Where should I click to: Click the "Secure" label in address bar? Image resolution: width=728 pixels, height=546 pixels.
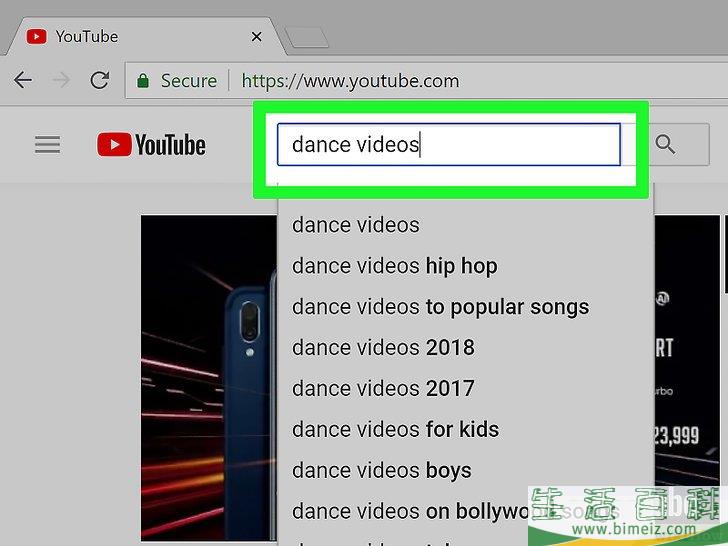[x=188, y=81]
